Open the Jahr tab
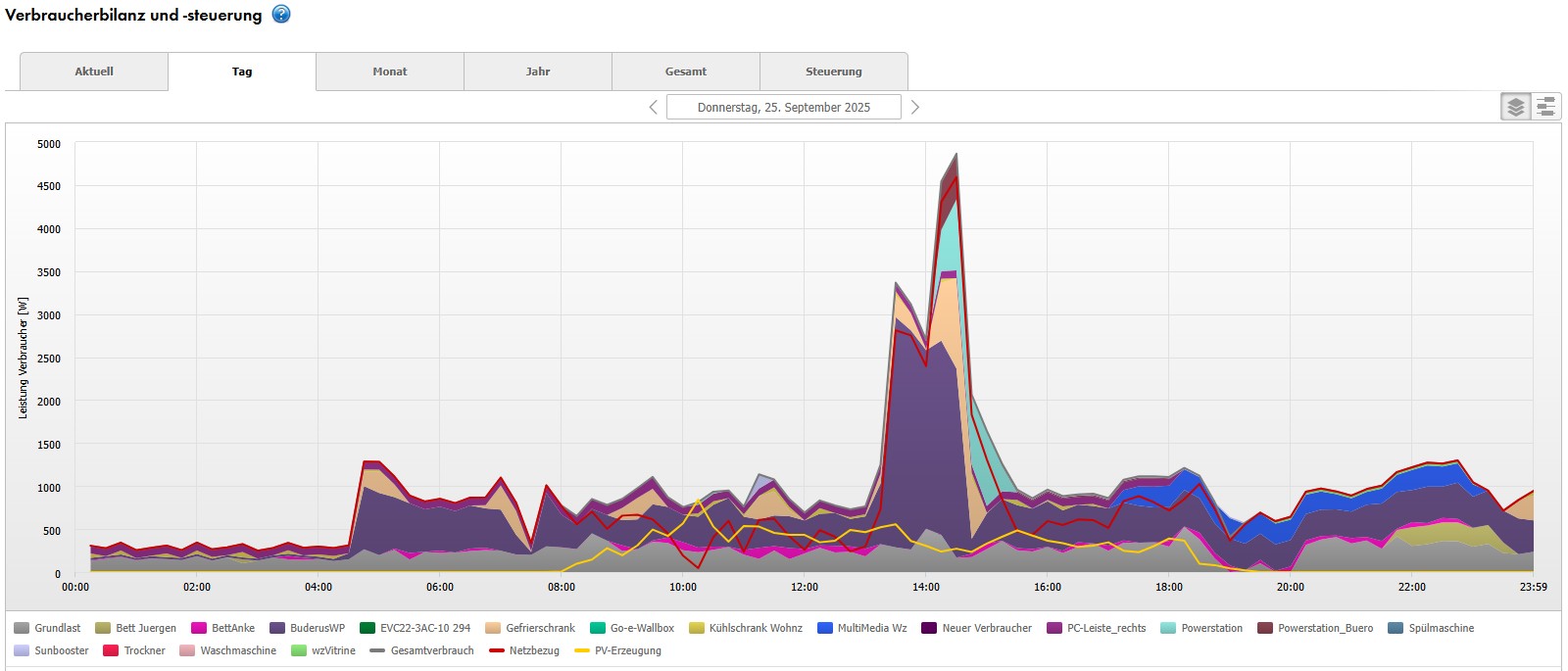This screenshot has width=1568, height=671. tap(538, 72)
